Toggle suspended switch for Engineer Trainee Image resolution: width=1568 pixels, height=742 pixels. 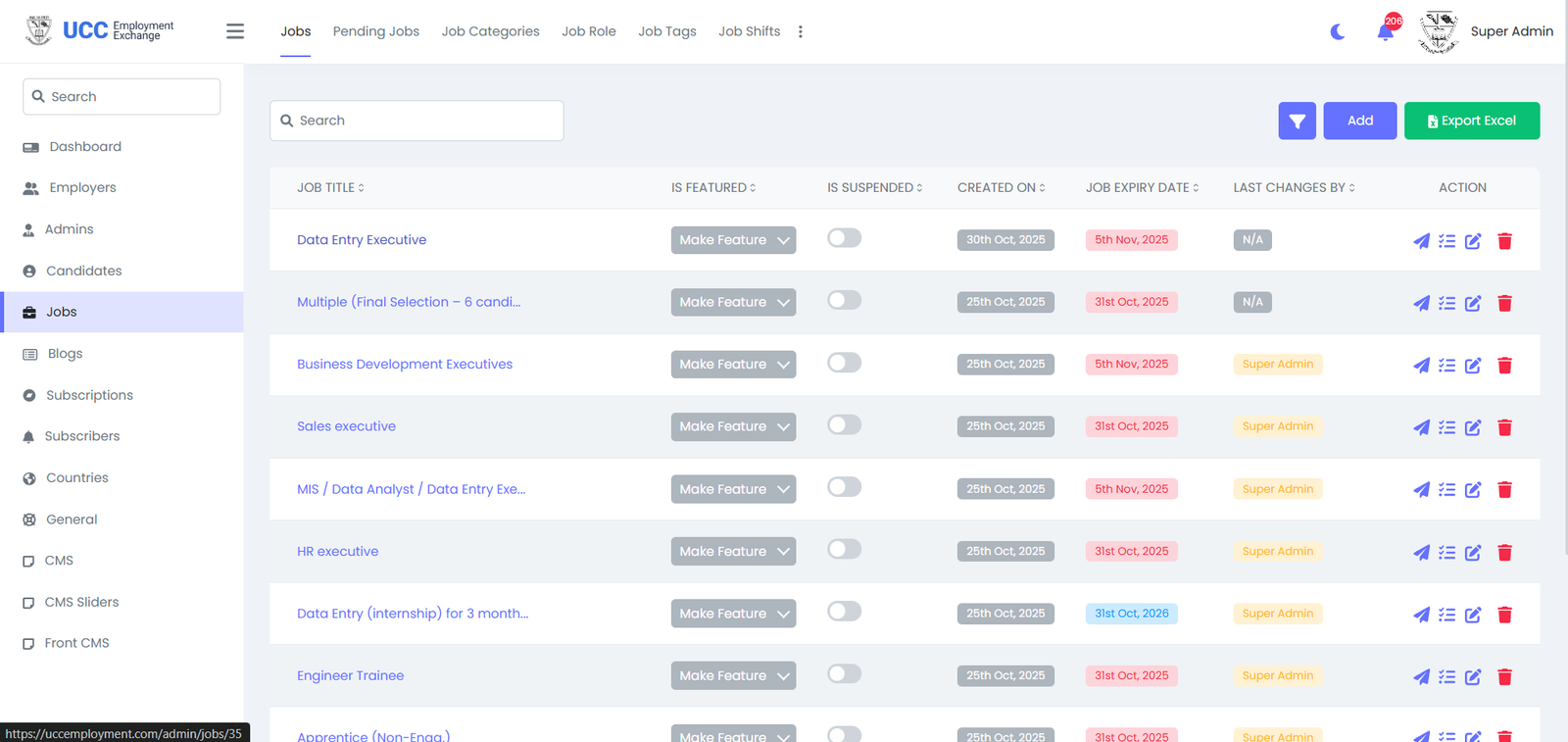coord(844,673)
